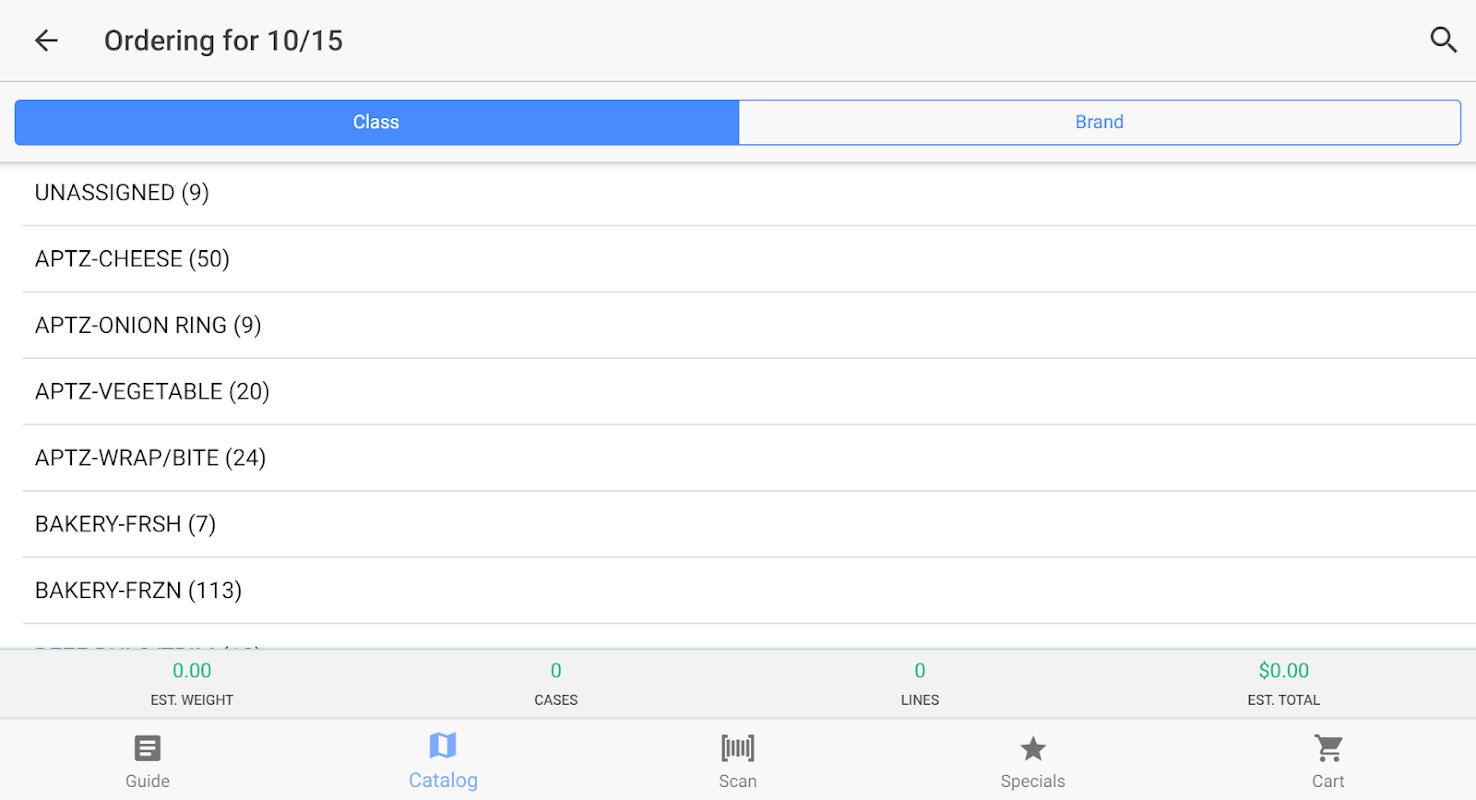Open the Guide list icon
The image size is (1476, 800).
pos(147,748)
